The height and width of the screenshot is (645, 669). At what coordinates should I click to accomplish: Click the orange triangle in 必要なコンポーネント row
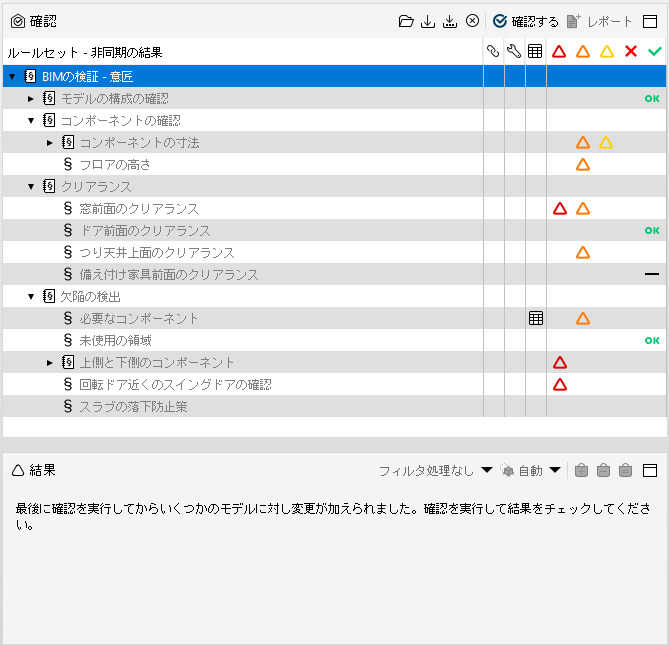[583, 318]
